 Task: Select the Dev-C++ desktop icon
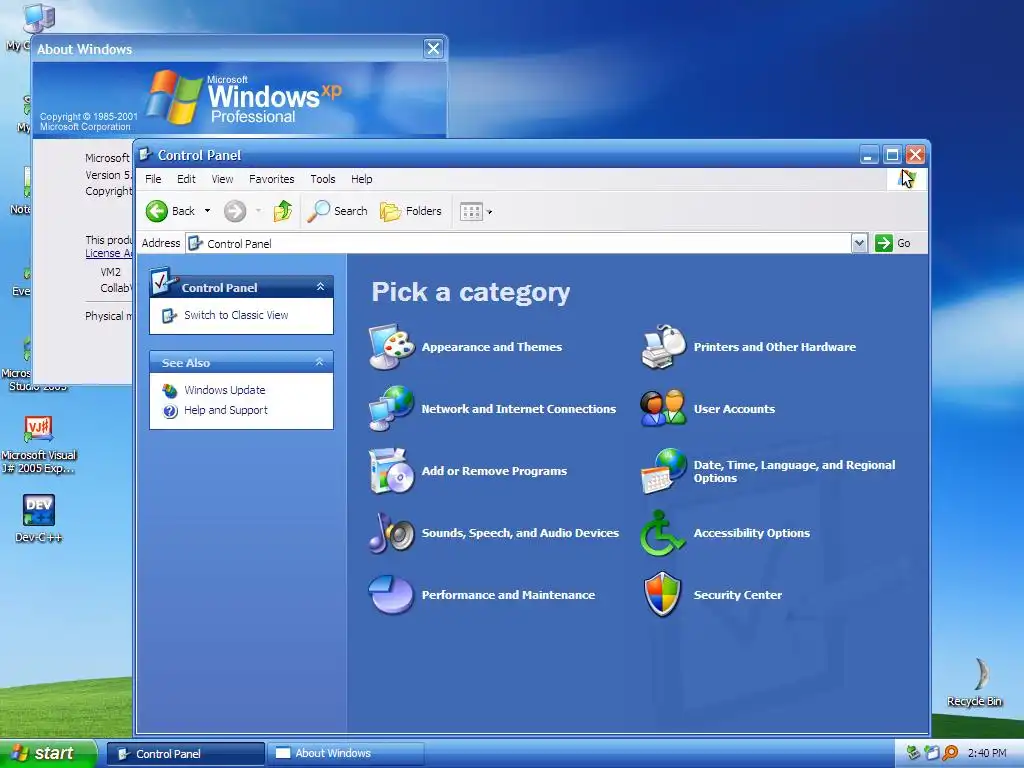(39, 519)
